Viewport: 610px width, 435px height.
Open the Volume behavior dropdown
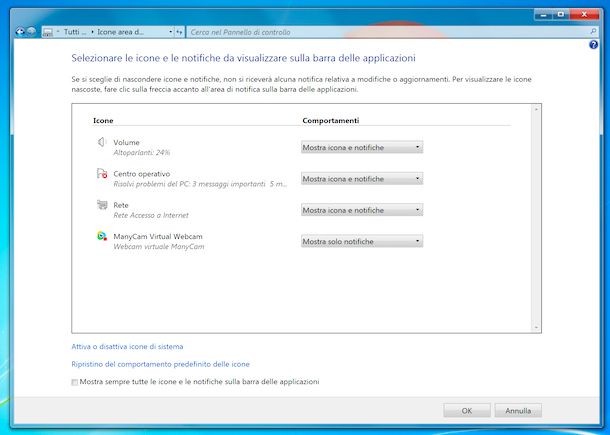point(362,147)
